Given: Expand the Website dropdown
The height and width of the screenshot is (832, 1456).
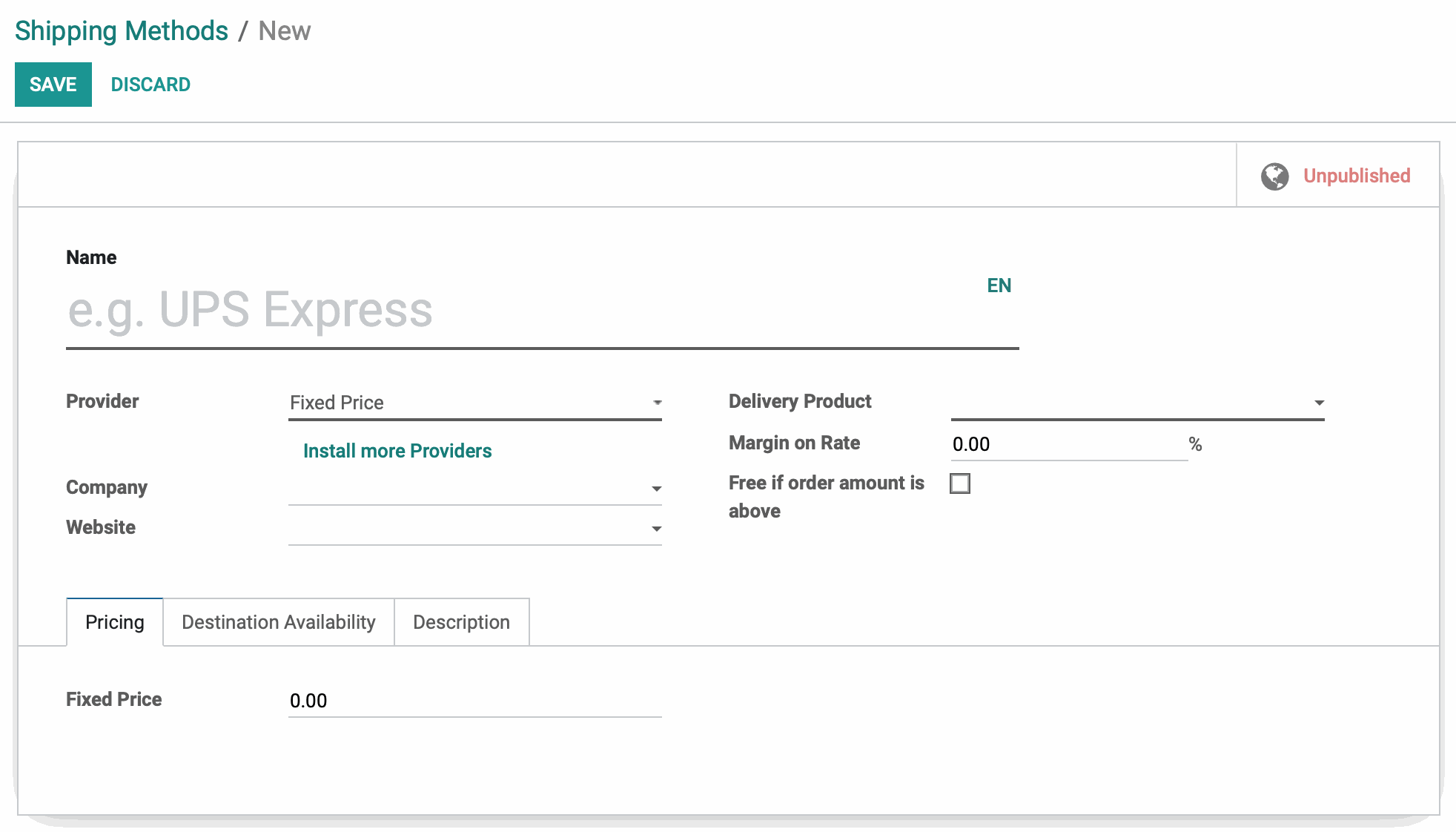Looking at the screenshot, I should [x=474, y=528].
